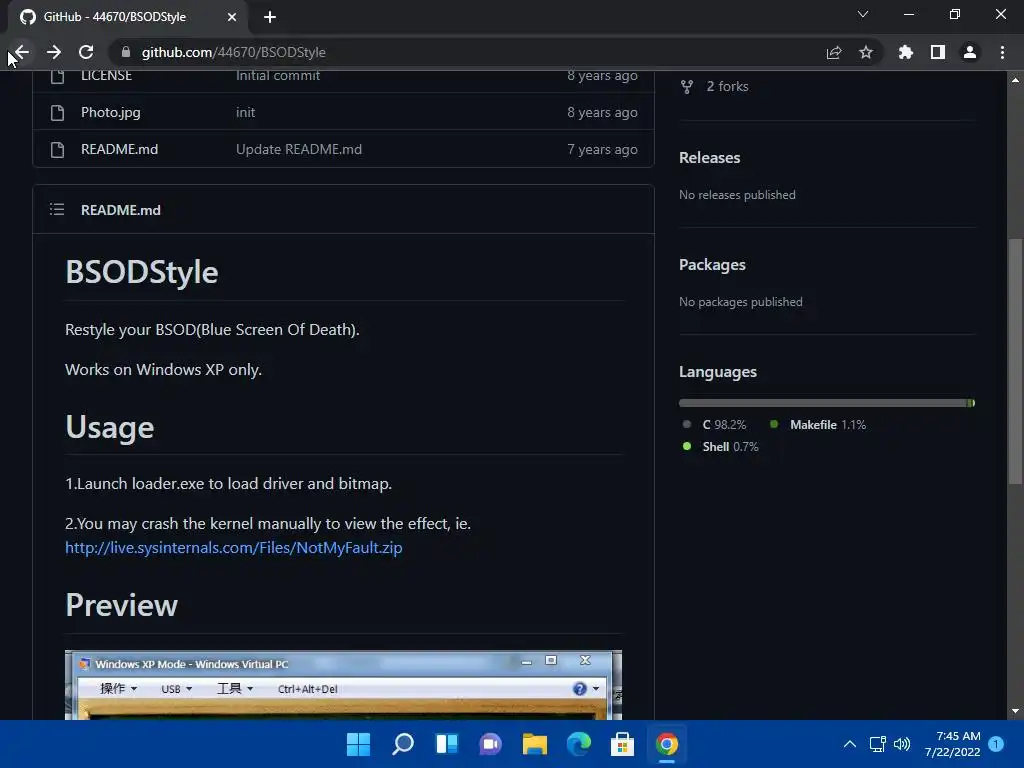Open the Windows XP Mode preview image
The image size is (1024, 768).
pyautogui.click(x=344, y=685)
